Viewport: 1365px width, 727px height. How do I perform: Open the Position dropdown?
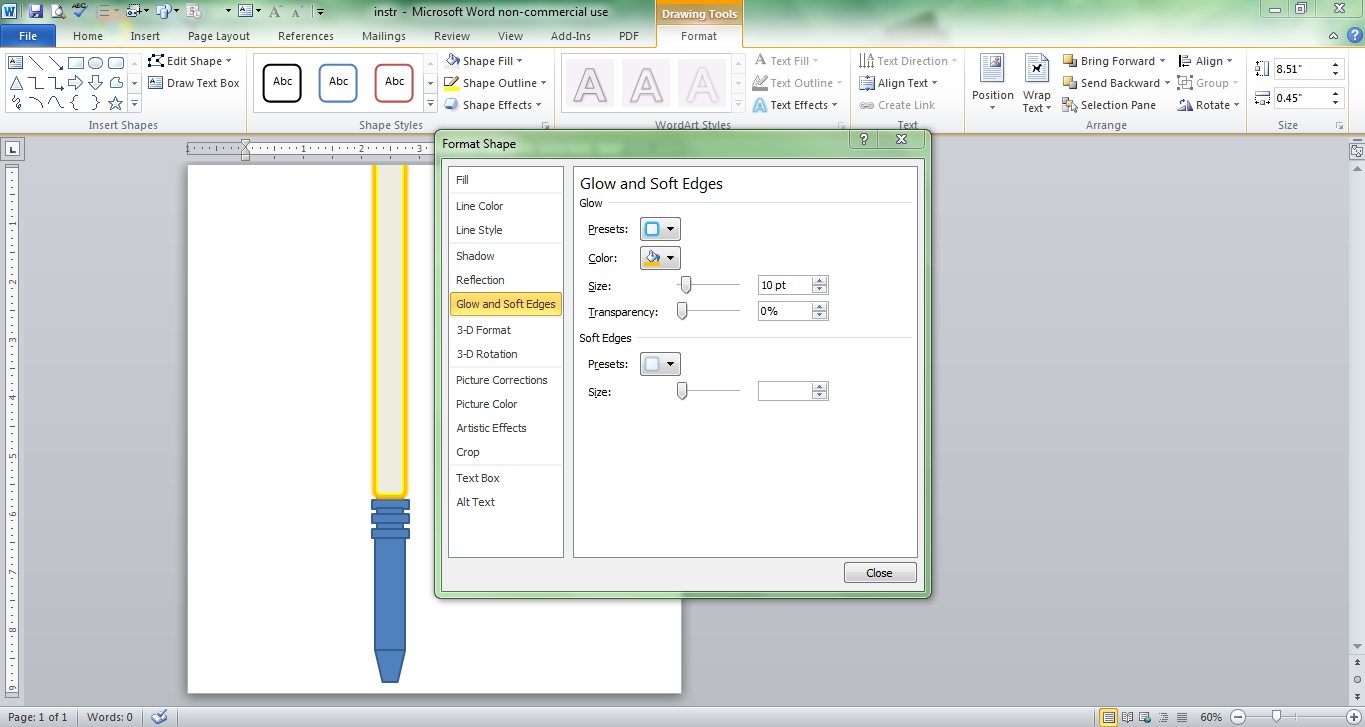(993, 84)
